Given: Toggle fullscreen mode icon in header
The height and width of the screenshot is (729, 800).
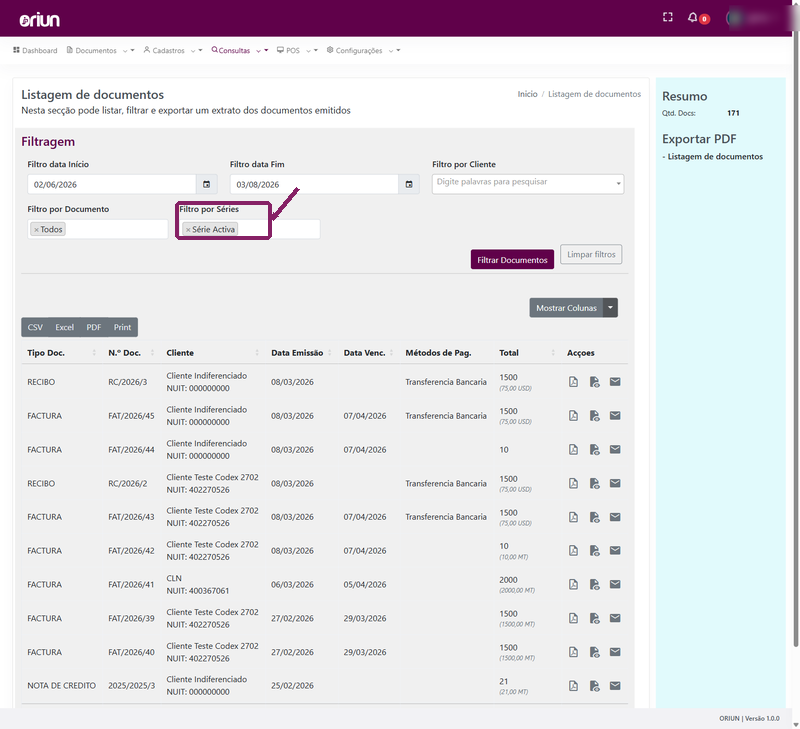Looking at the screenshot, I should tap(667, 17).
